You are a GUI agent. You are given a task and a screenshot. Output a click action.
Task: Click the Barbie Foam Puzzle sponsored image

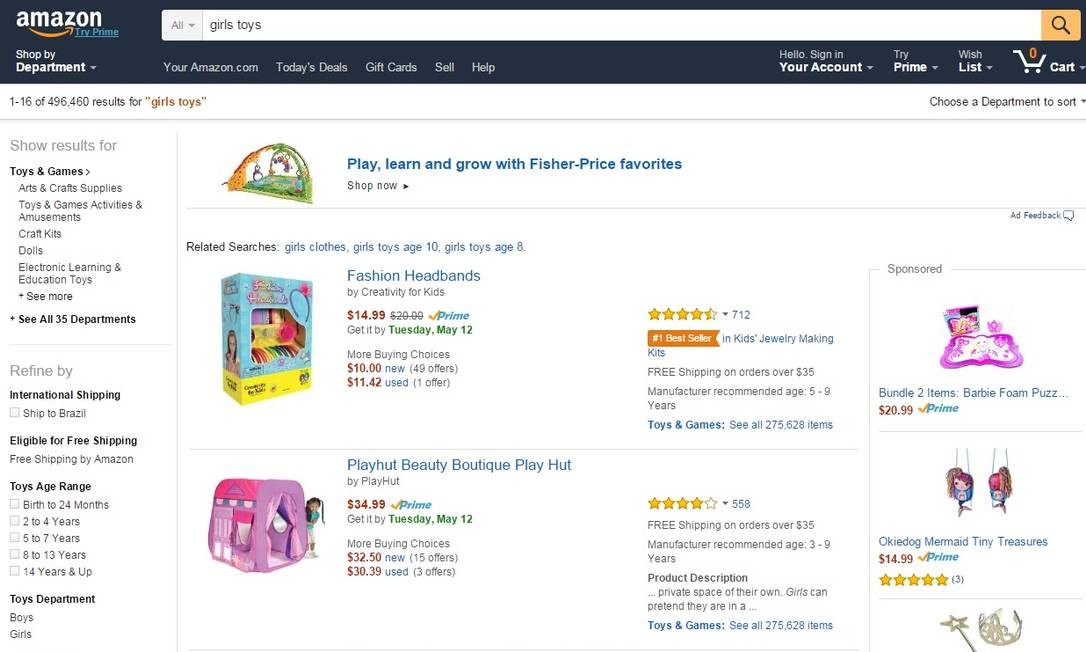point(975,337)
